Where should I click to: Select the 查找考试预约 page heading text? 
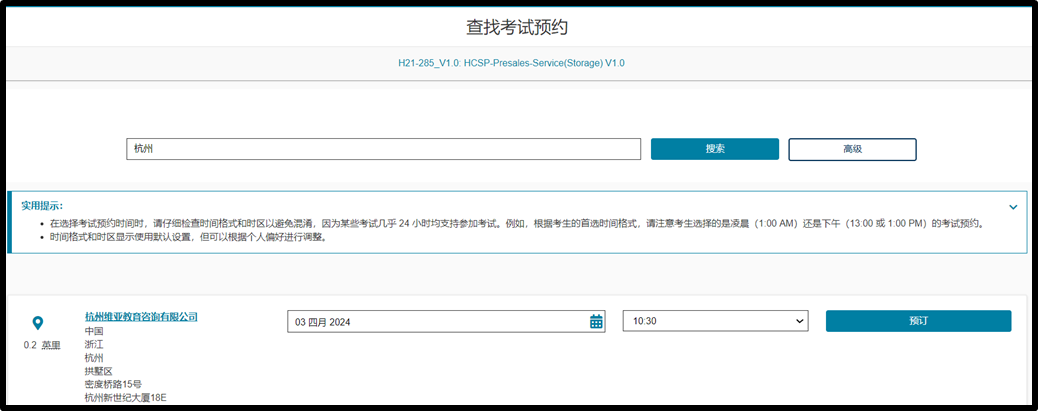coord(517,27)
